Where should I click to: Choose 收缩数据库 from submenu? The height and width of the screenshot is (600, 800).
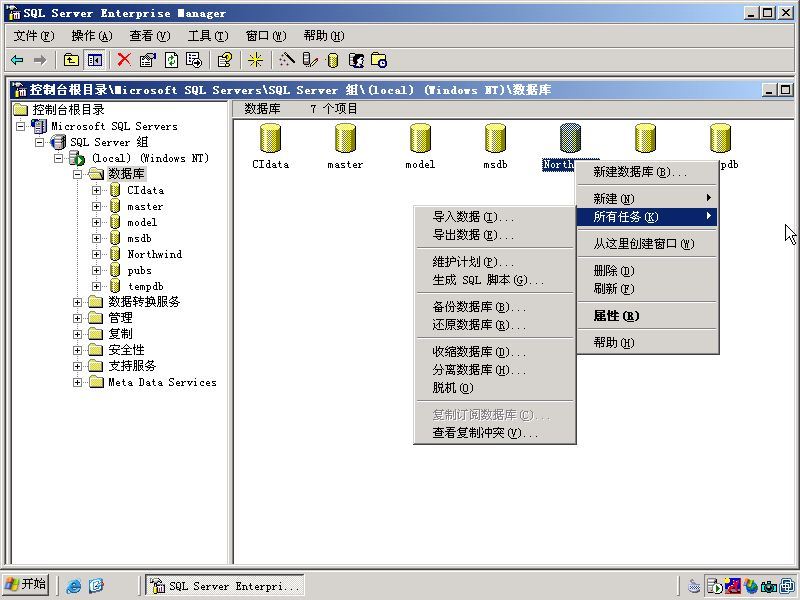click(495, 352)
